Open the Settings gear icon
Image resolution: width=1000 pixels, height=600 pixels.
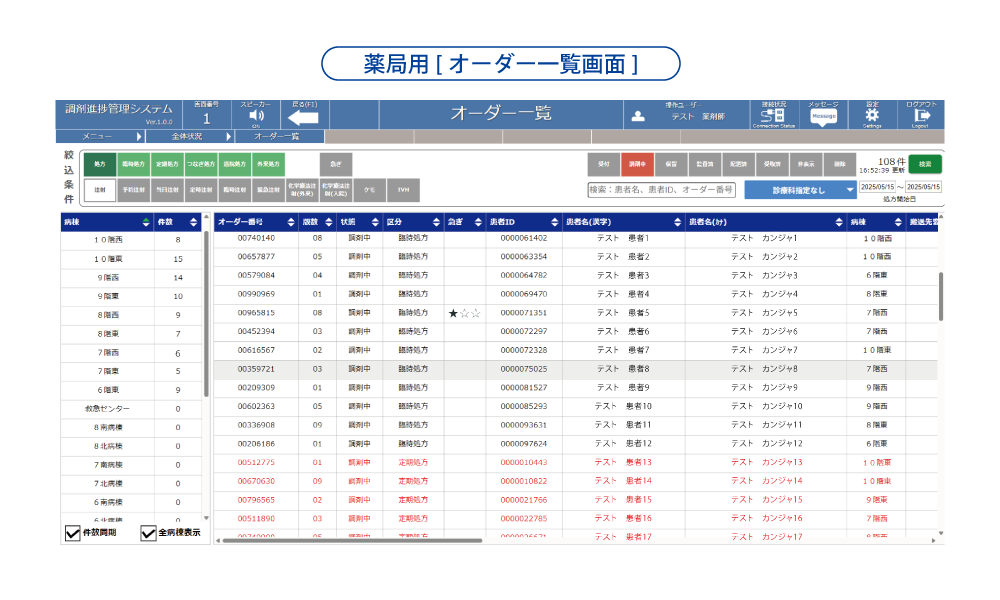(x=872, y=115)
